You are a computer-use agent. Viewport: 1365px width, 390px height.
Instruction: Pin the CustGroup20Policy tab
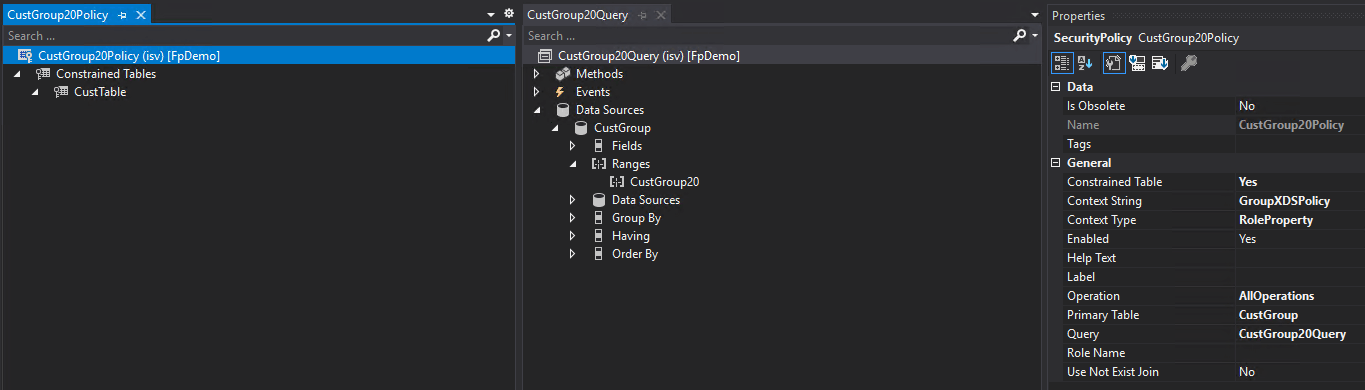tap(122, 16)
